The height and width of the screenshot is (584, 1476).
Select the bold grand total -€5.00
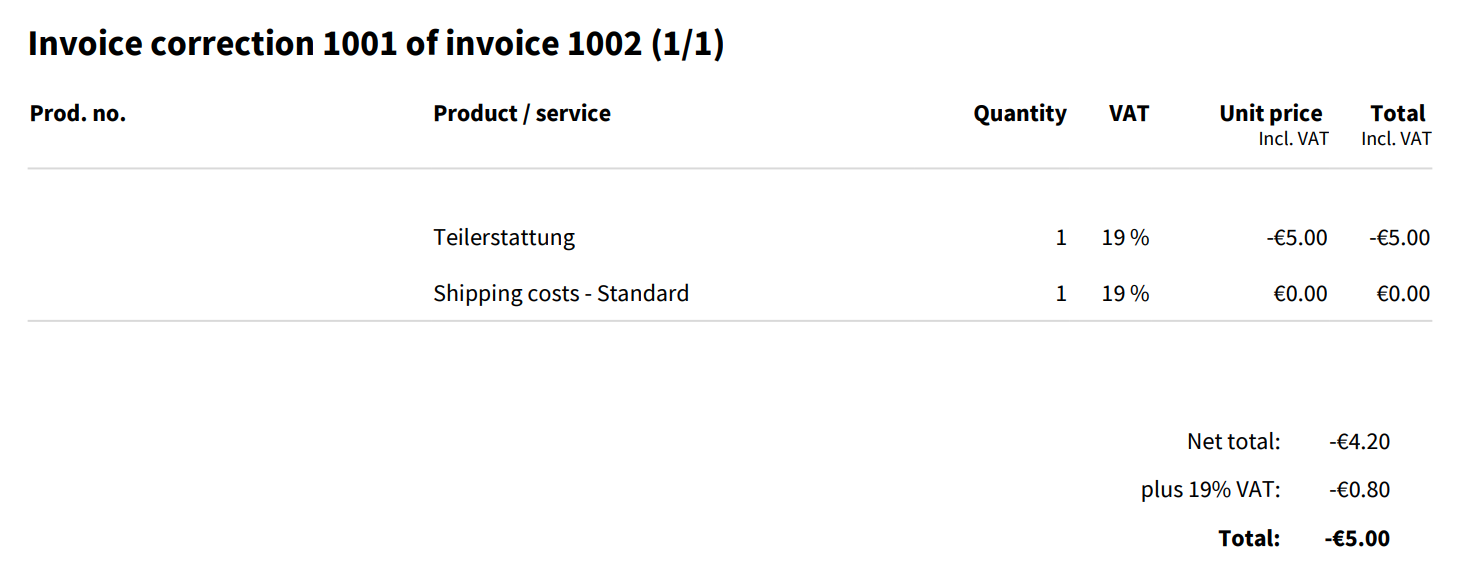click(1357, 539)
